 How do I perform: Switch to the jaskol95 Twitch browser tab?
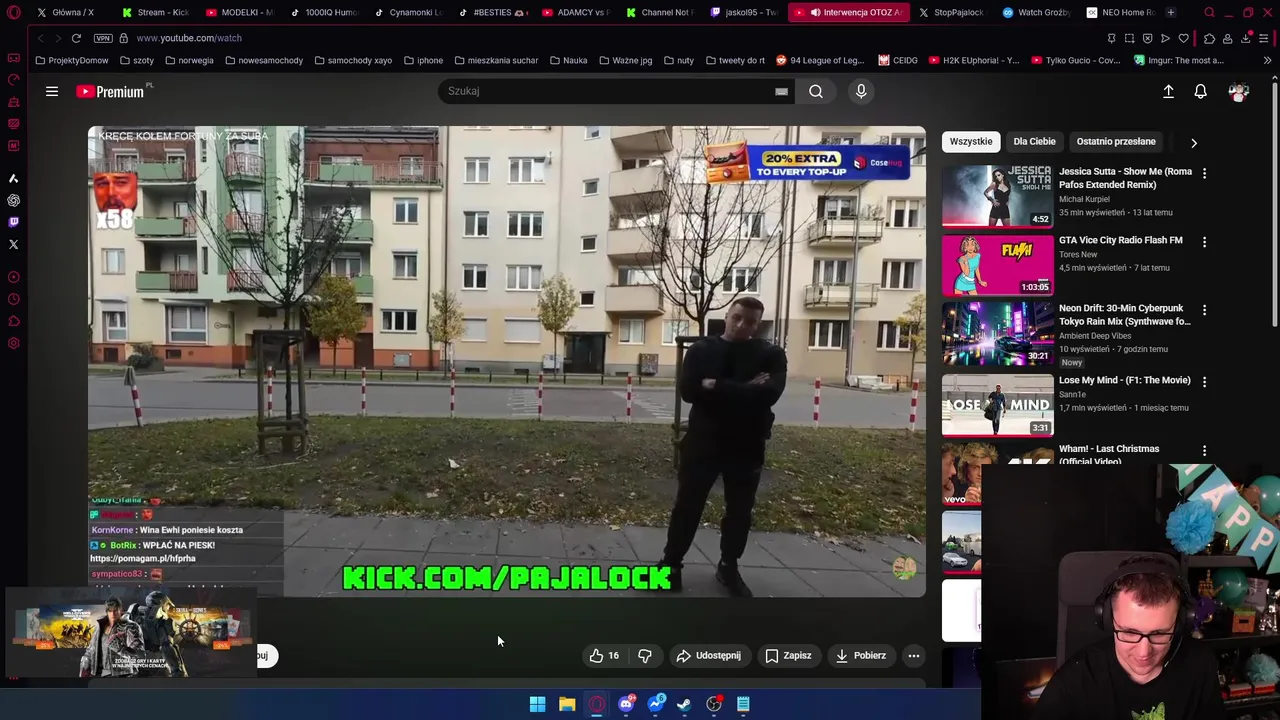tap(744, 12)
